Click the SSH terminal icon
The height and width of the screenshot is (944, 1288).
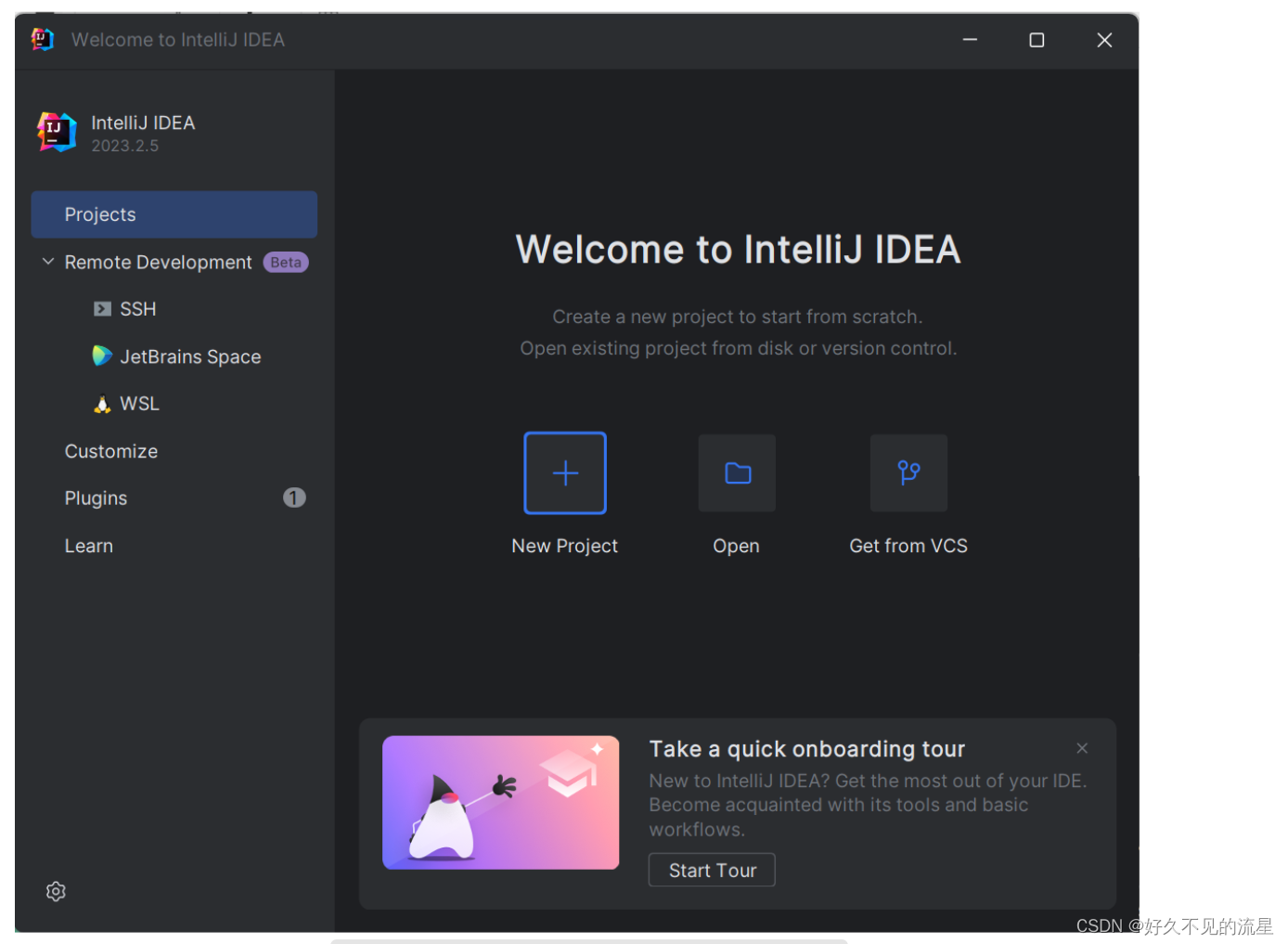(102, 309)
